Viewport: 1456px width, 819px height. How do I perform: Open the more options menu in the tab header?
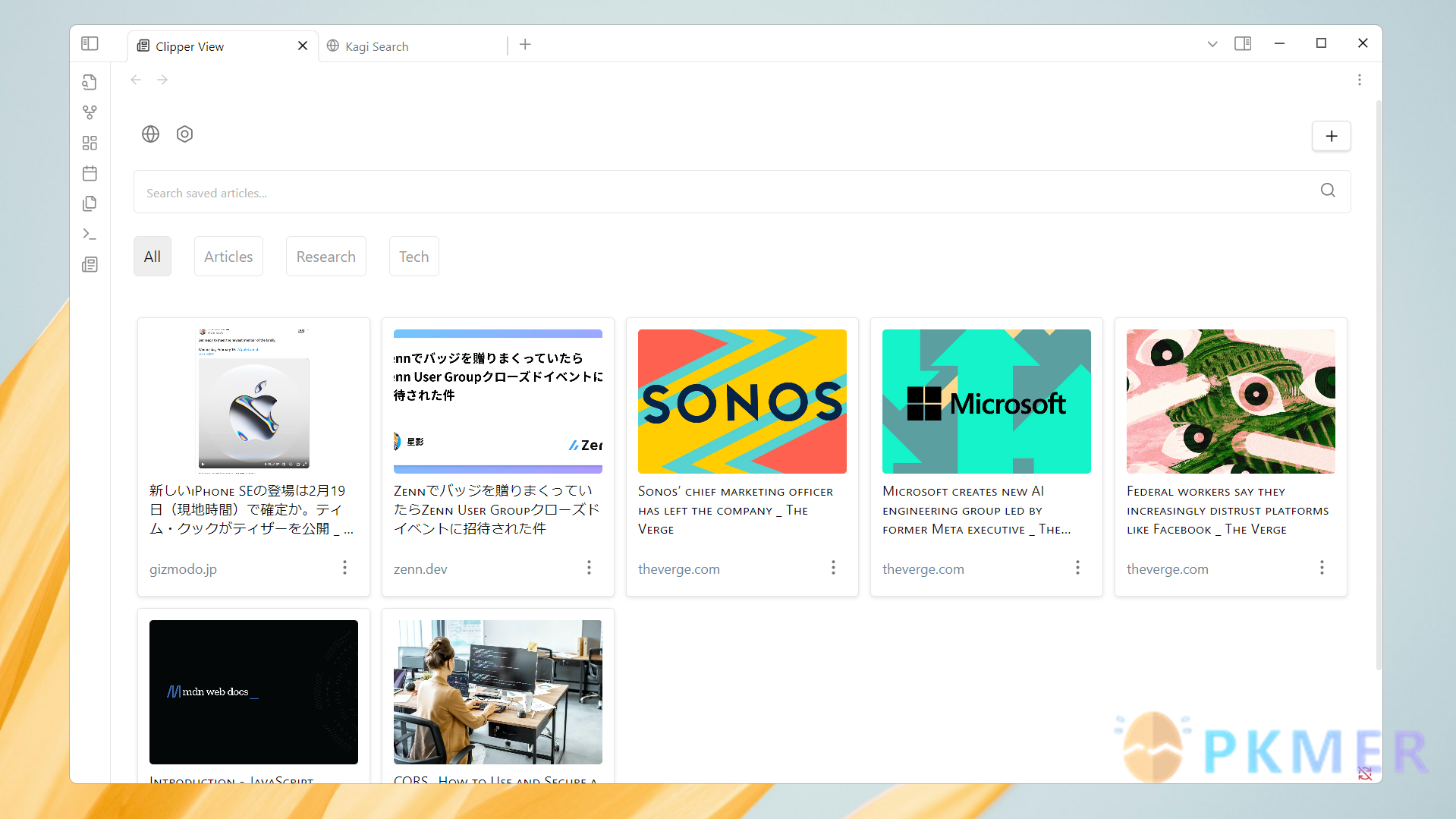pos(1360,80)
